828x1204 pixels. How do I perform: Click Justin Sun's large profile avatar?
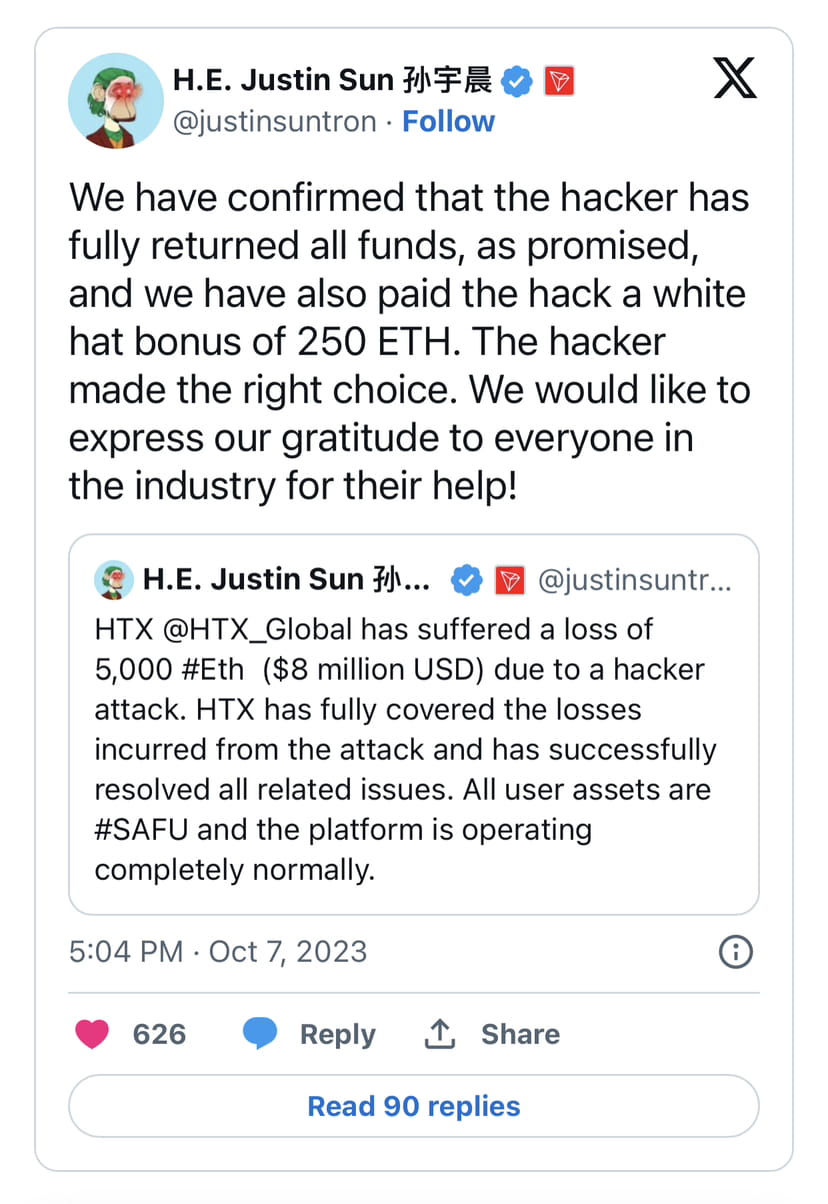point(116,100)
